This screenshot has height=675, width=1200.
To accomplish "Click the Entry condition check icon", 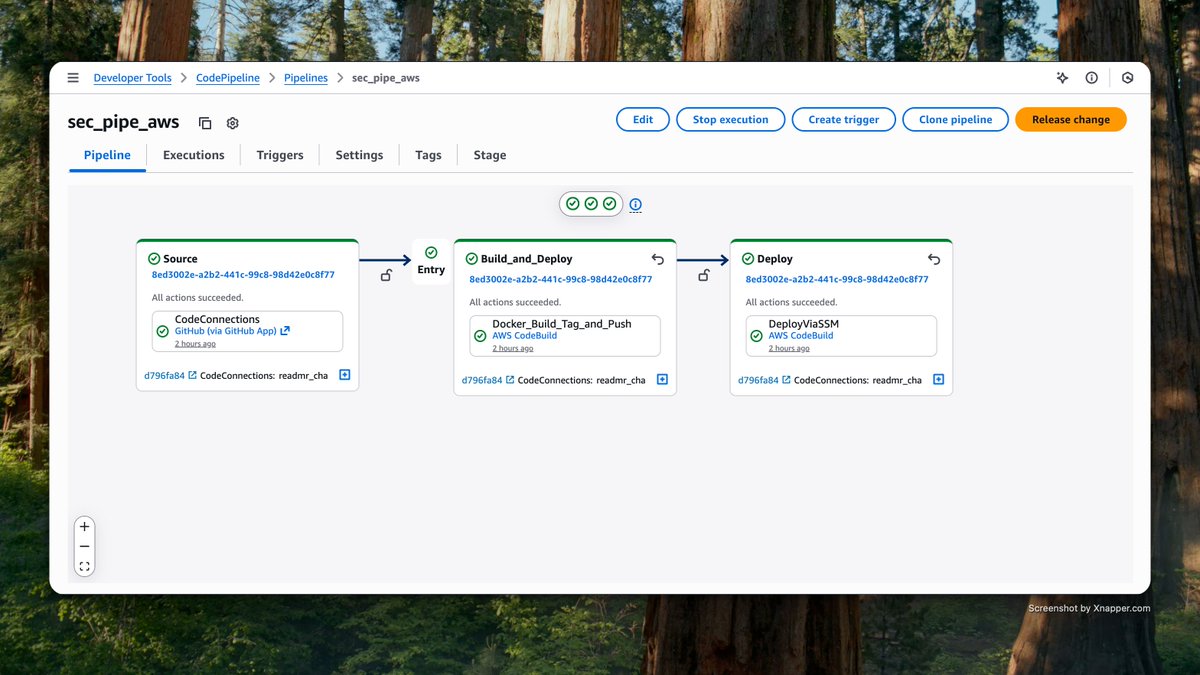I will coord(431,253).
